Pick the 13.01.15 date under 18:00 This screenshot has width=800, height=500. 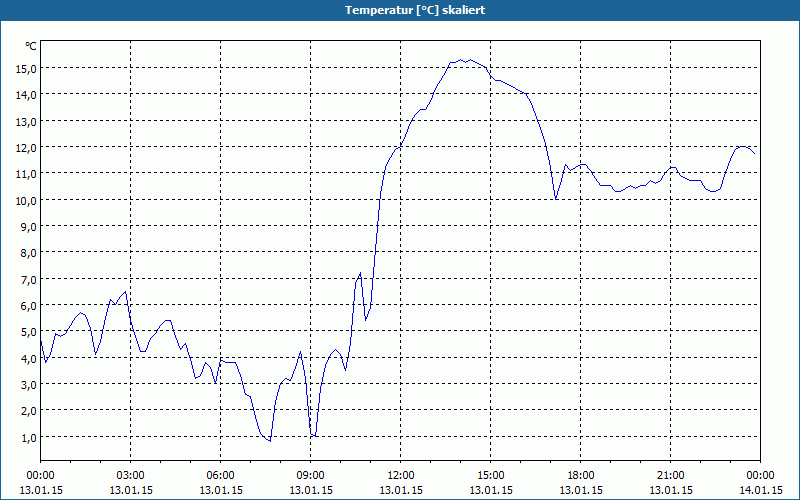coord(581,490)
